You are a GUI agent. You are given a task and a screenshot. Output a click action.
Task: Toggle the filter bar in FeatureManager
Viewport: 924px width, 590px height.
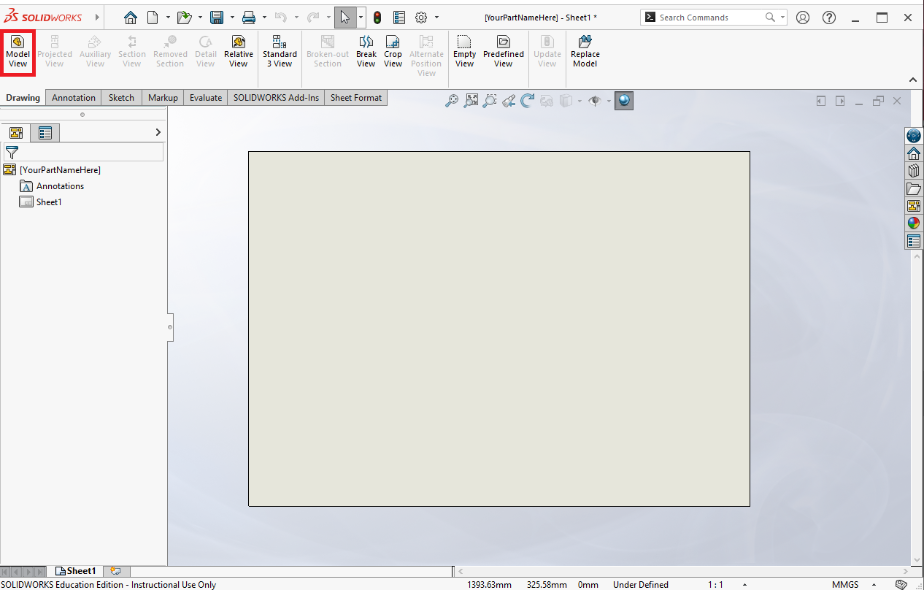[x=12, y=153]
